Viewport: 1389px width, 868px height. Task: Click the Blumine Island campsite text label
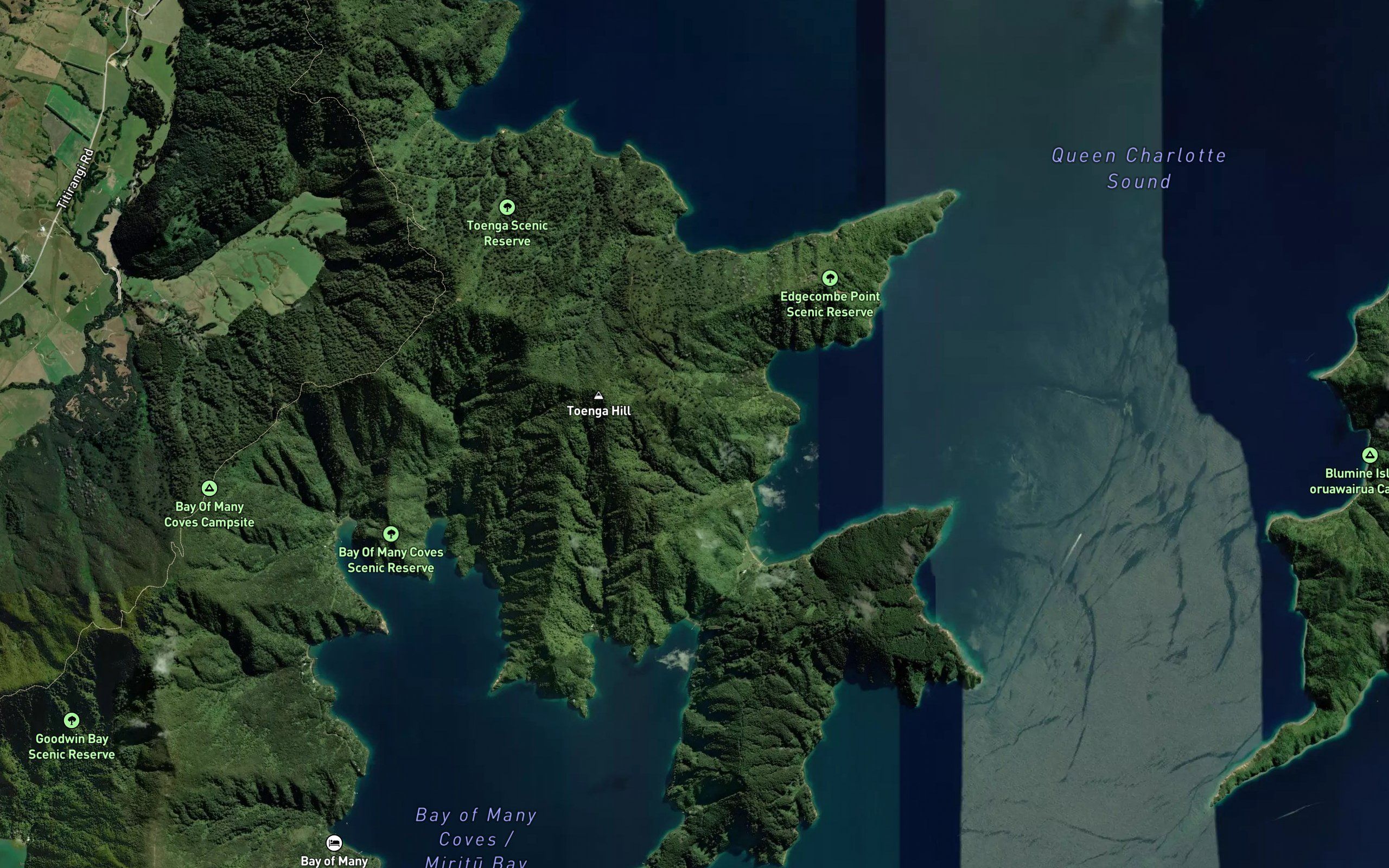(1350, 481)
